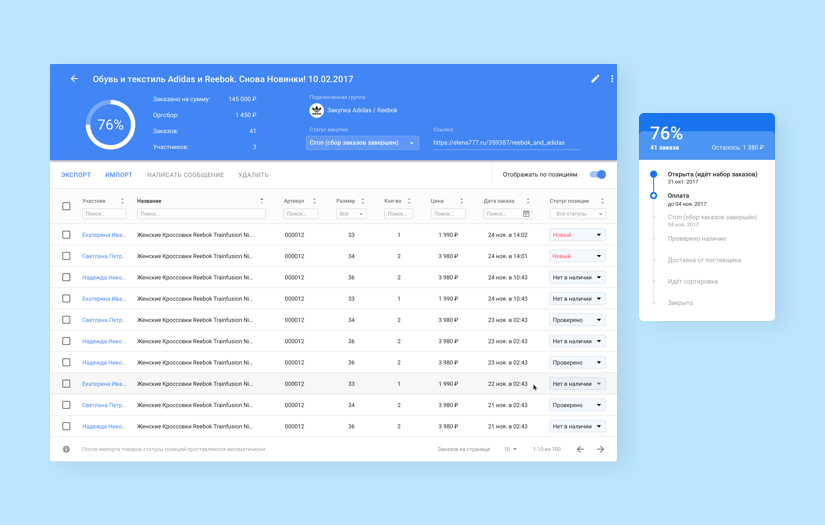Go to next page arrow

coord(600,449)
